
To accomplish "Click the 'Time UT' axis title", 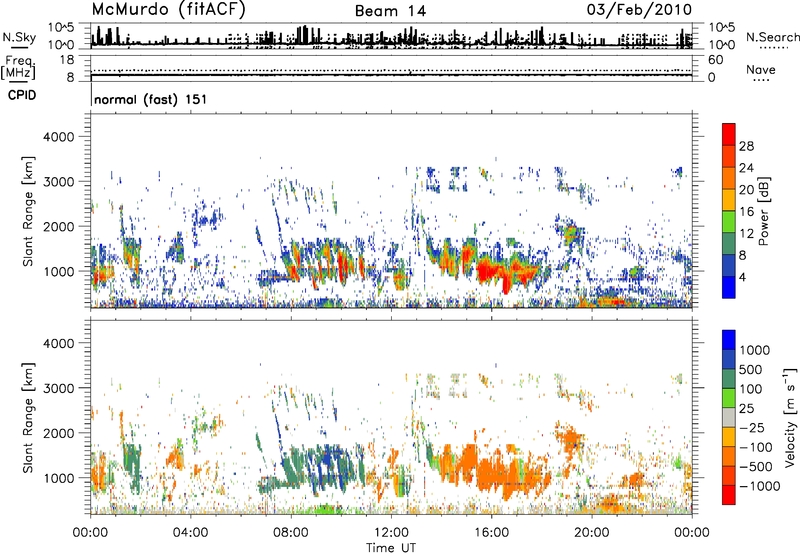I will (x=391, y=547).
